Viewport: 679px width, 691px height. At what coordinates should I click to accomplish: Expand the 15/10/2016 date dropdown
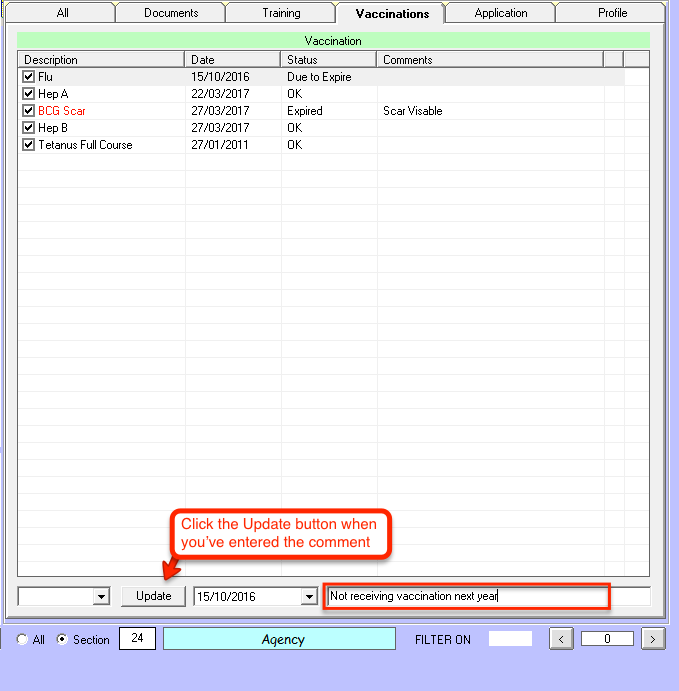(307, 597)
